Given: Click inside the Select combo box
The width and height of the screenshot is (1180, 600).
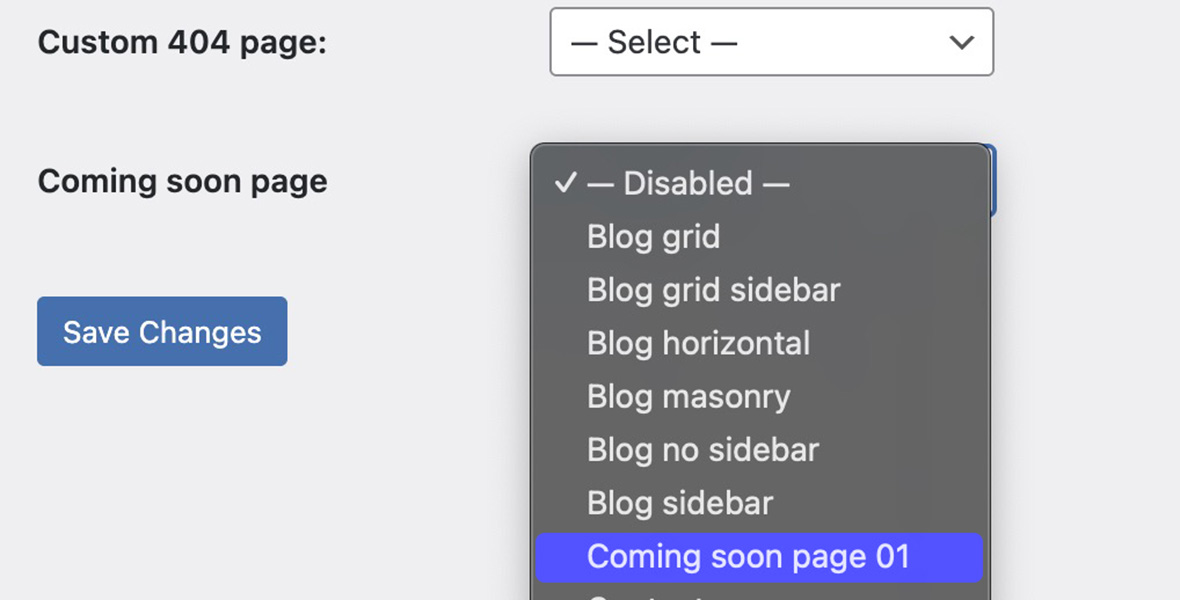Looking at the screenshot, I should 770,42.
